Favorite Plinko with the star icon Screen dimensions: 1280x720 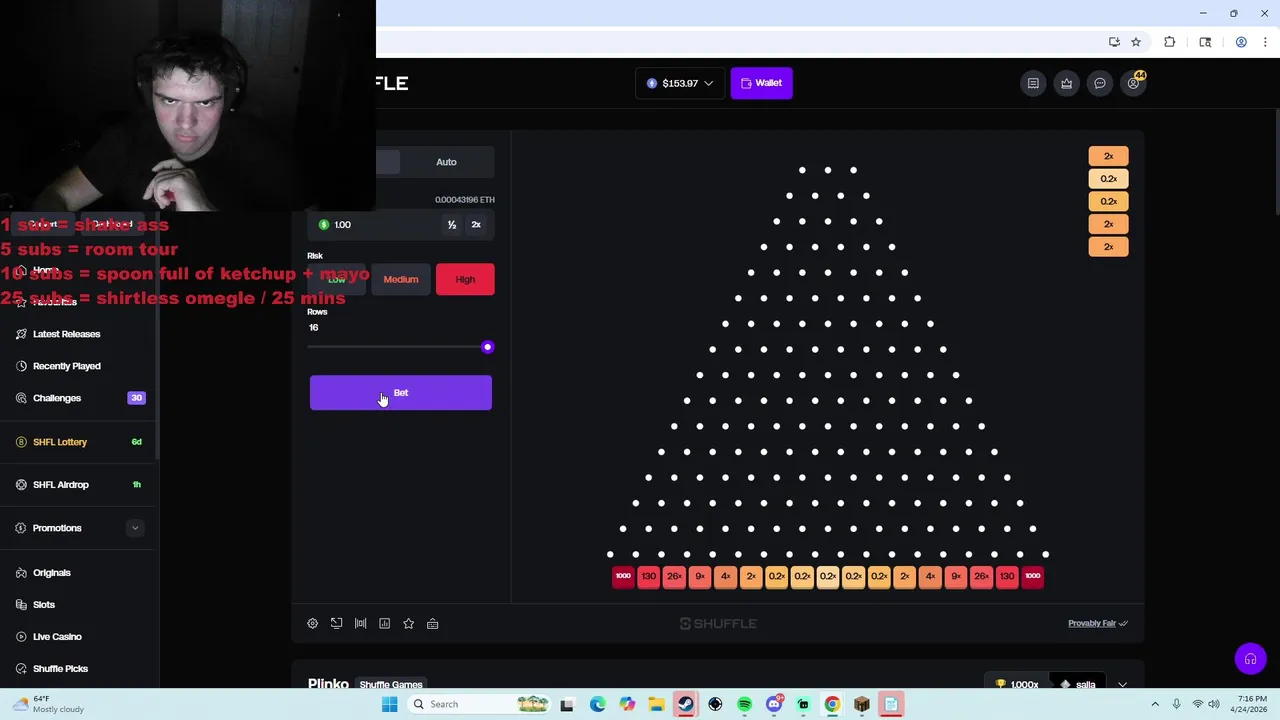408,623
